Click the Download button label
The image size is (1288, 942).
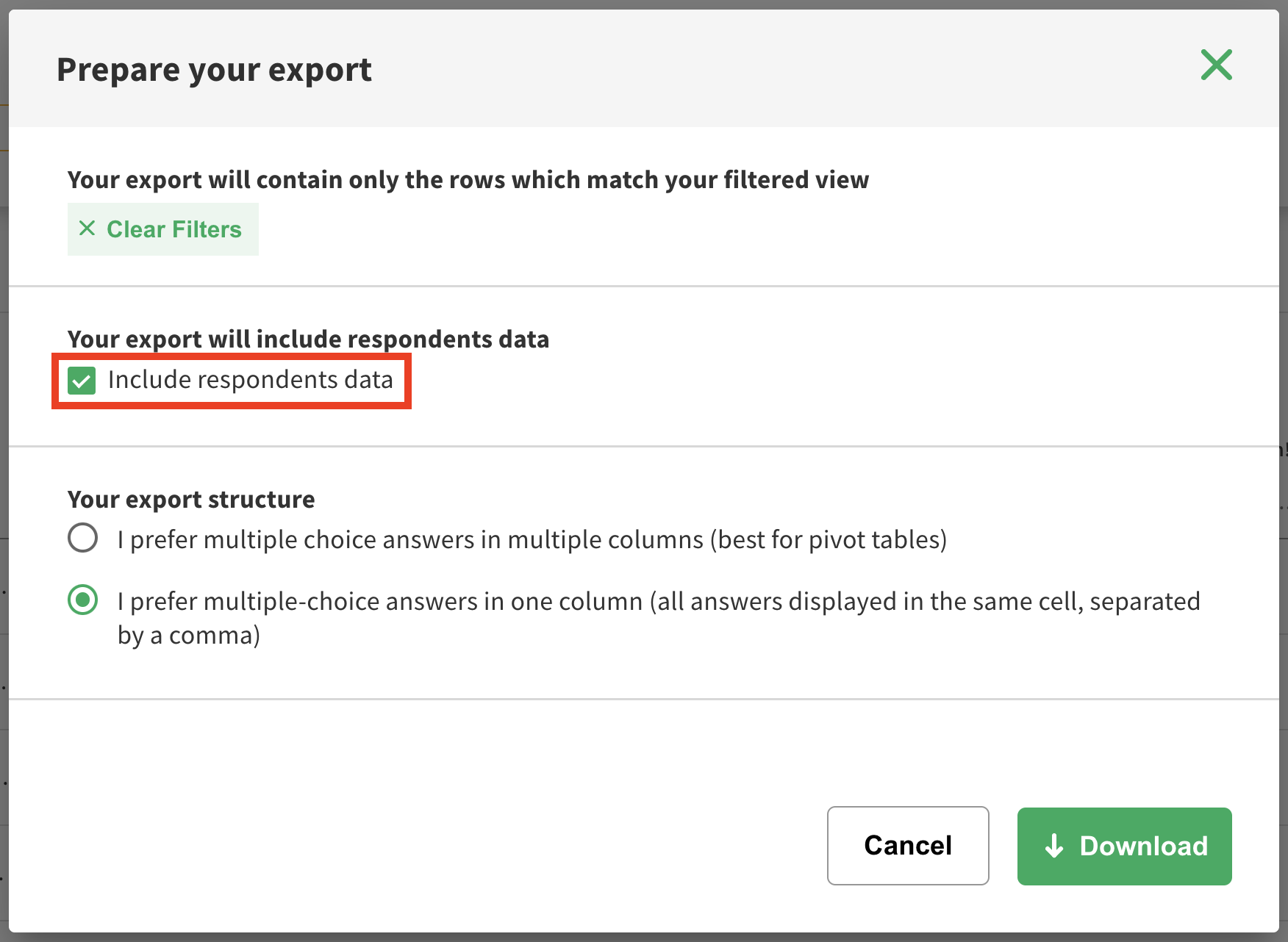pyautogui.click(x=1143, y=846)
